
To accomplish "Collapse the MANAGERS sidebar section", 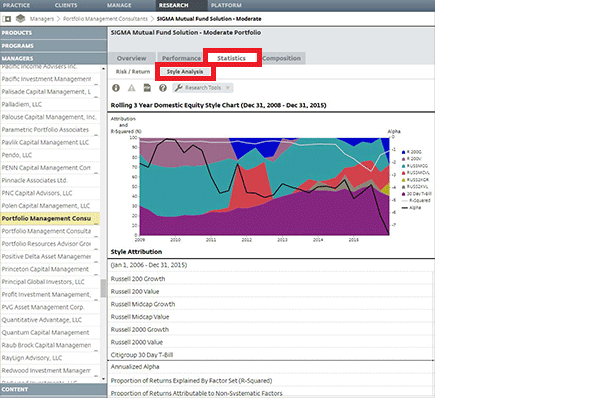I will tap(53, 58).
